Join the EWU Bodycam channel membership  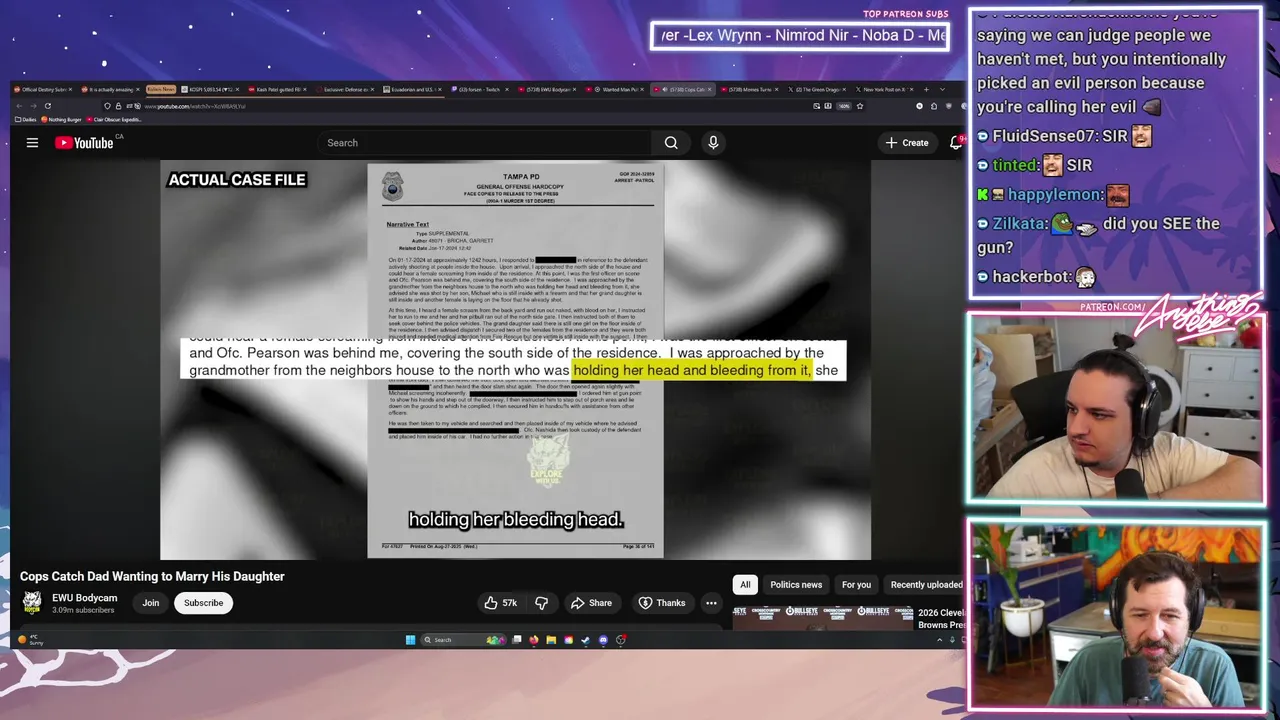coord(150,603)
